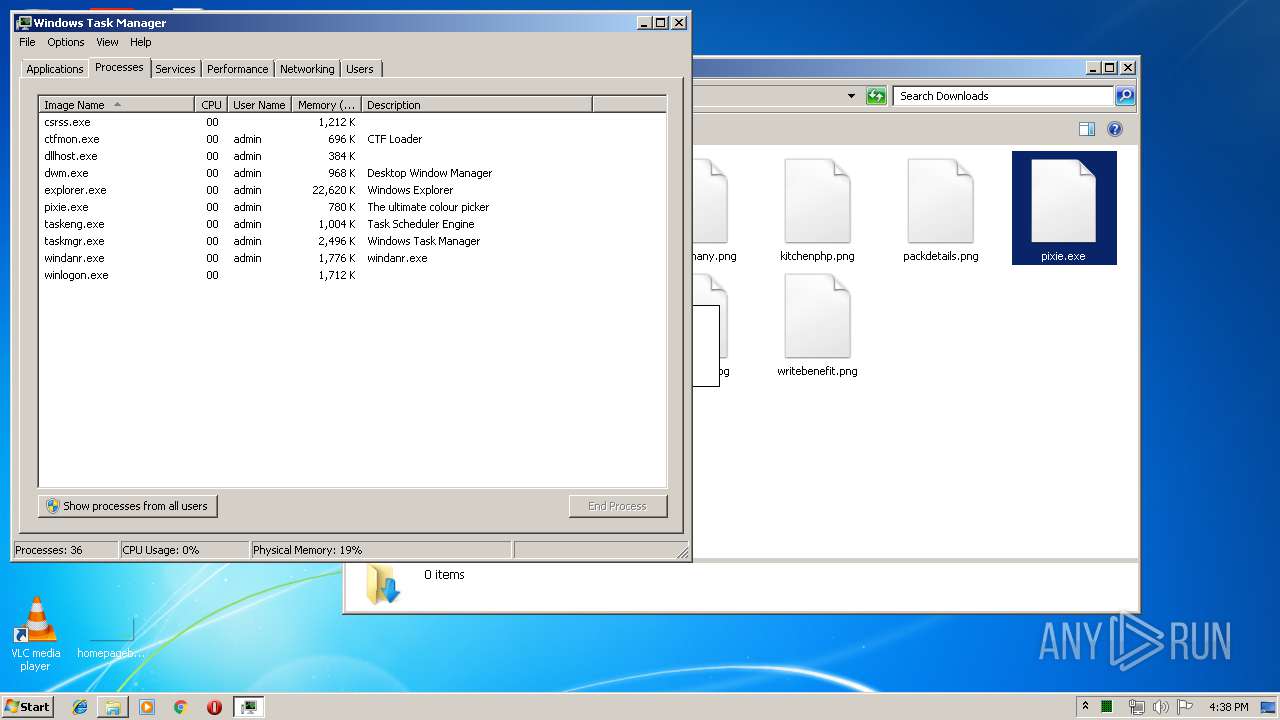1280x720 pixels.
Task: Switch to the Performance tab
Action: coord(237,69)
